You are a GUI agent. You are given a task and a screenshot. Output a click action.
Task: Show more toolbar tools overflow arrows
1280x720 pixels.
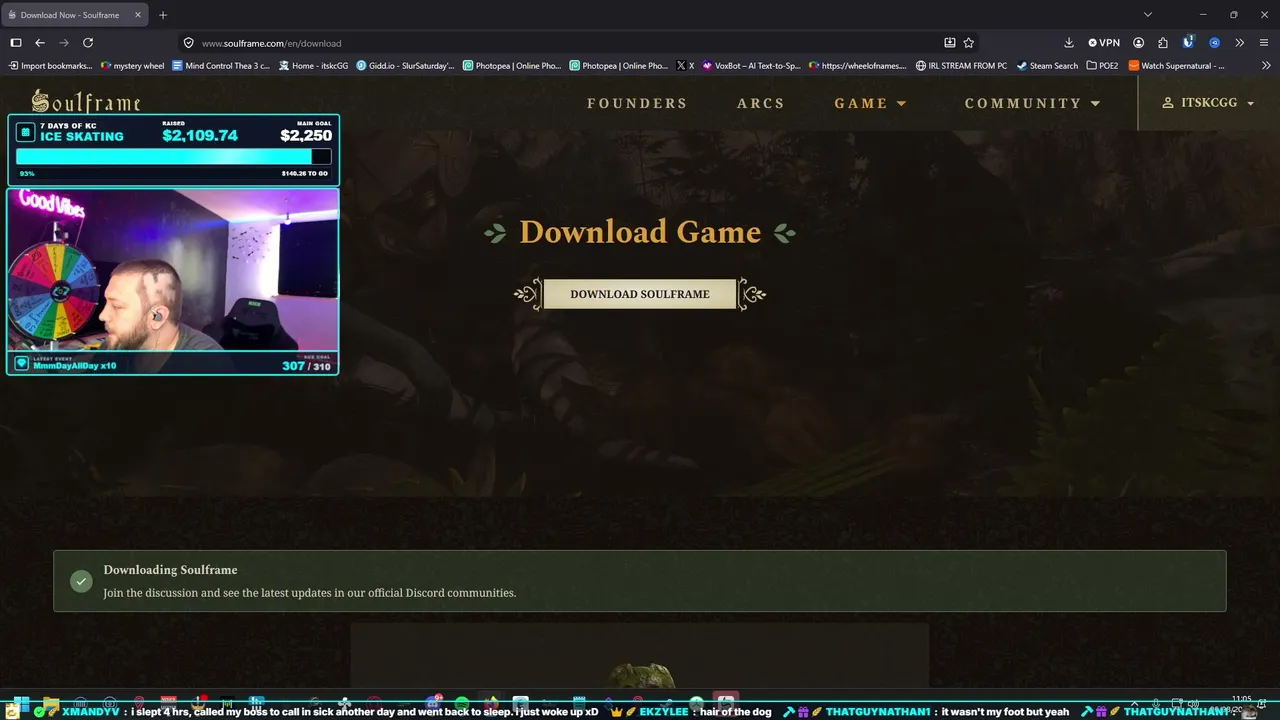(1240, 43)
